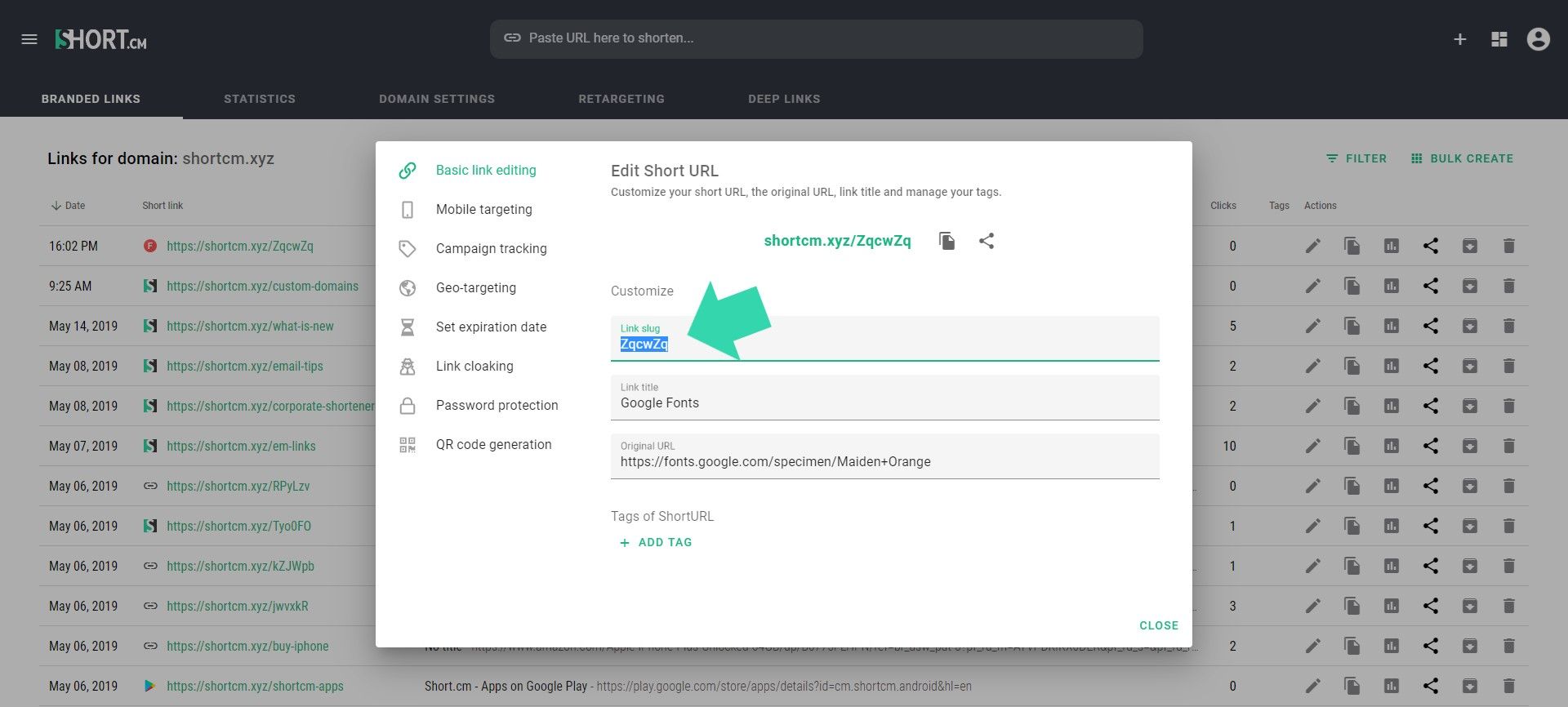Edit pencil icon for RPyLzv row

pos(1312,486)
